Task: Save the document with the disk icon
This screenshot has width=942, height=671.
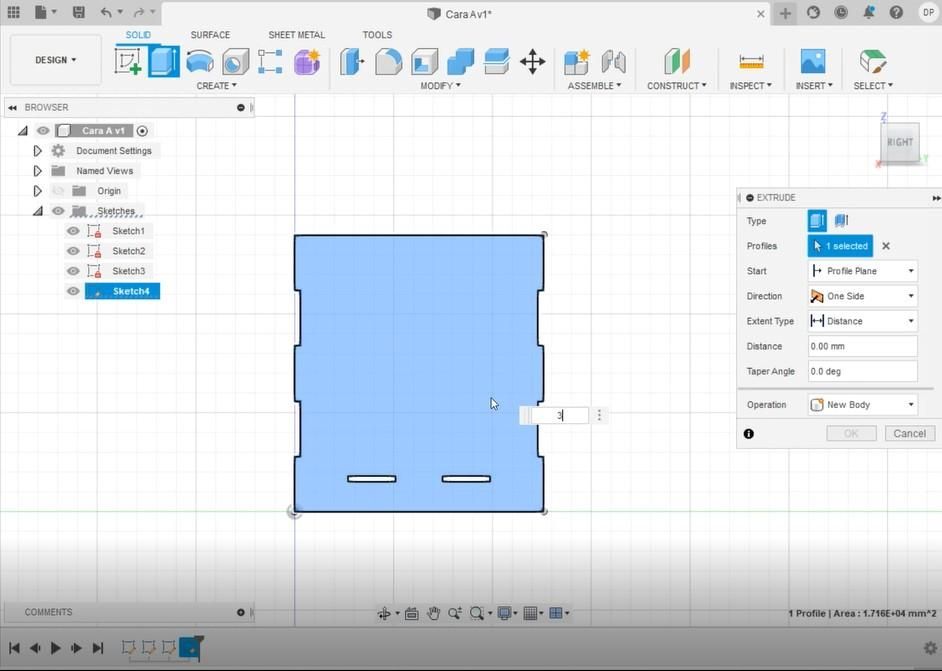Action: click(79, 12)
